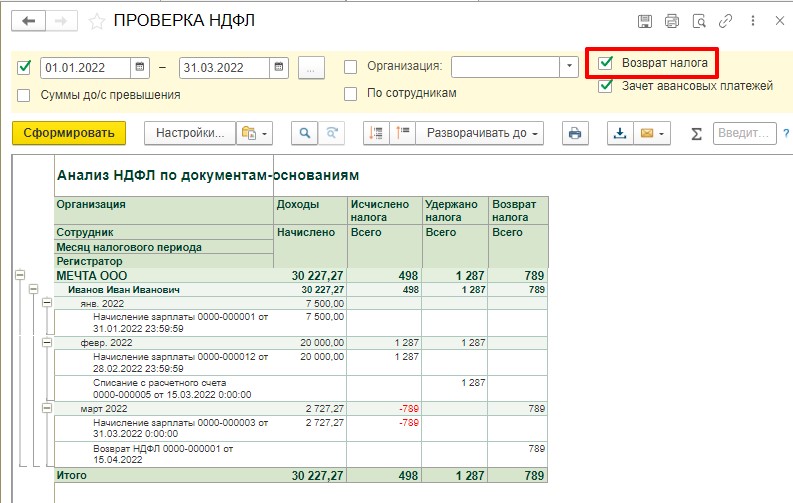Viewport: 793px width, 503px height.
Task: Collapse the янв. 2022 group
Action: coord(47,303)
